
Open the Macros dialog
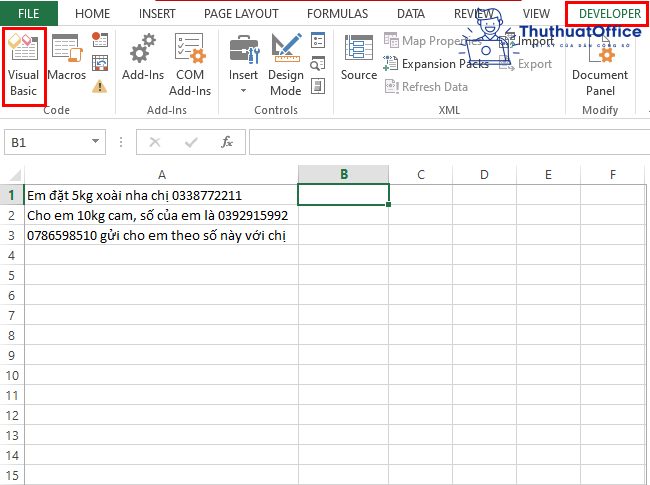(67, 58)
